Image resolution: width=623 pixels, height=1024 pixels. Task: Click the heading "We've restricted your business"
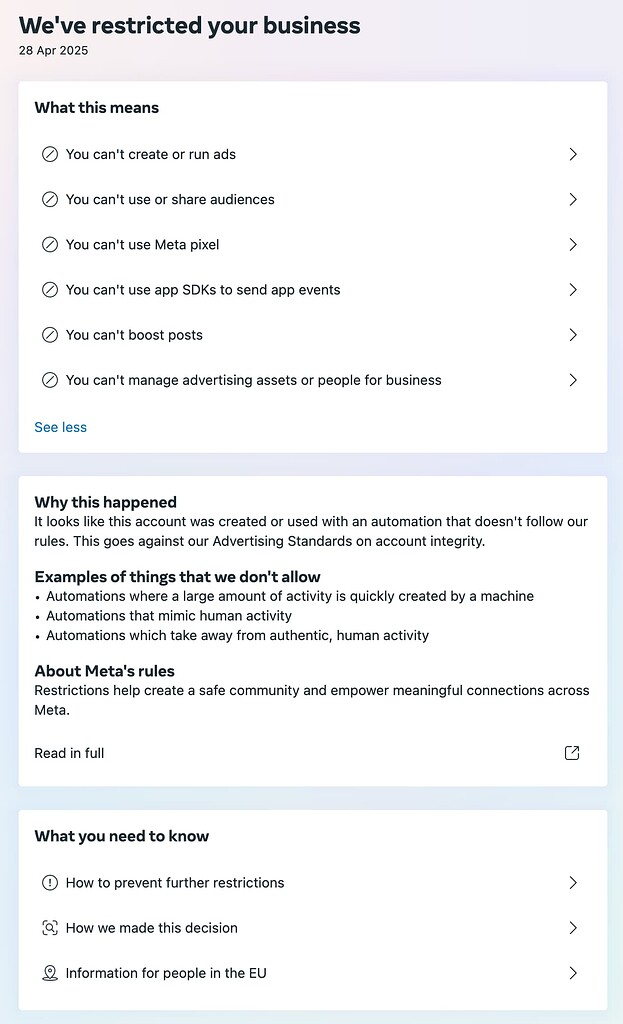coord(189,25)
